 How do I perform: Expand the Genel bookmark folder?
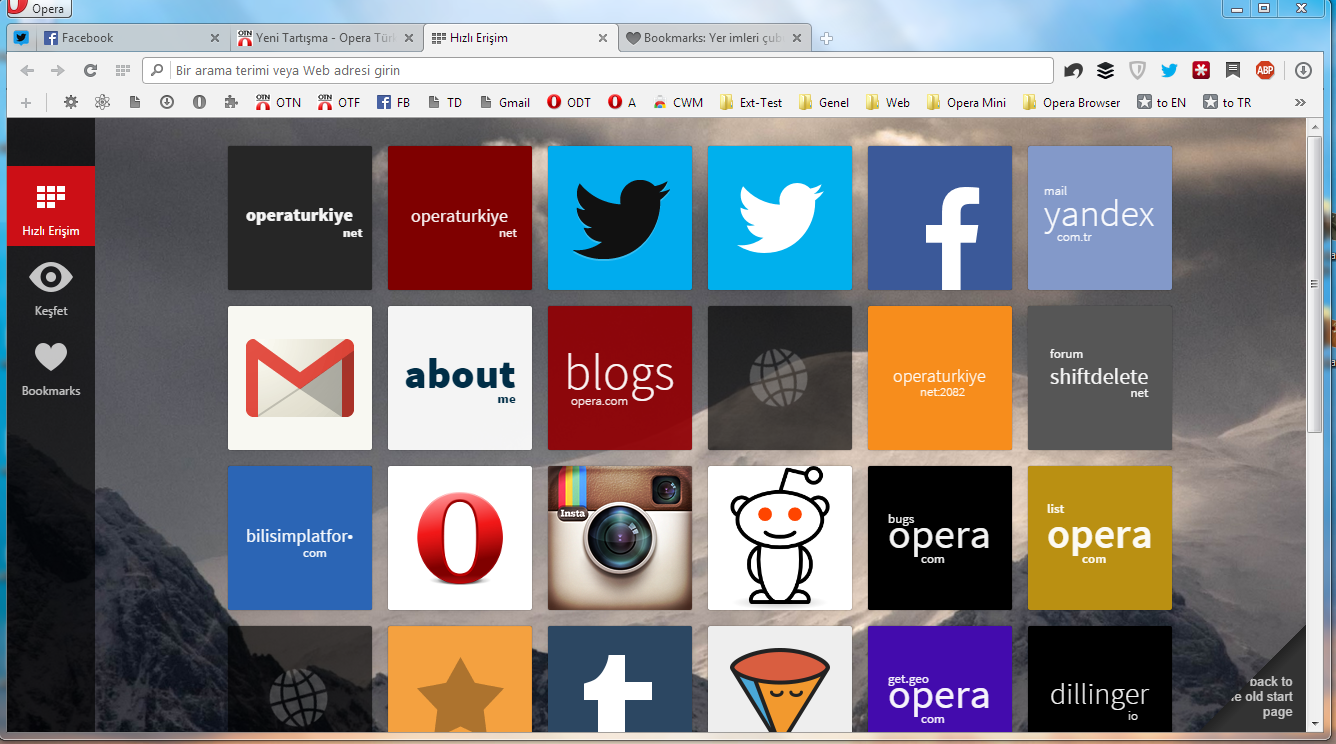coord(824,102)
